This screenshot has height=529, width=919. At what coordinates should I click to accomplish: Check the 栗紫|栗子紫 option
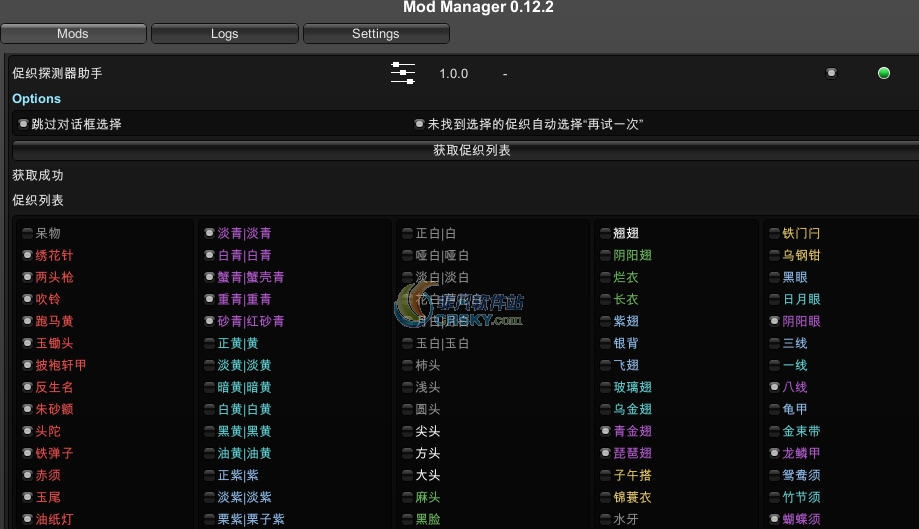coord(209,519)
